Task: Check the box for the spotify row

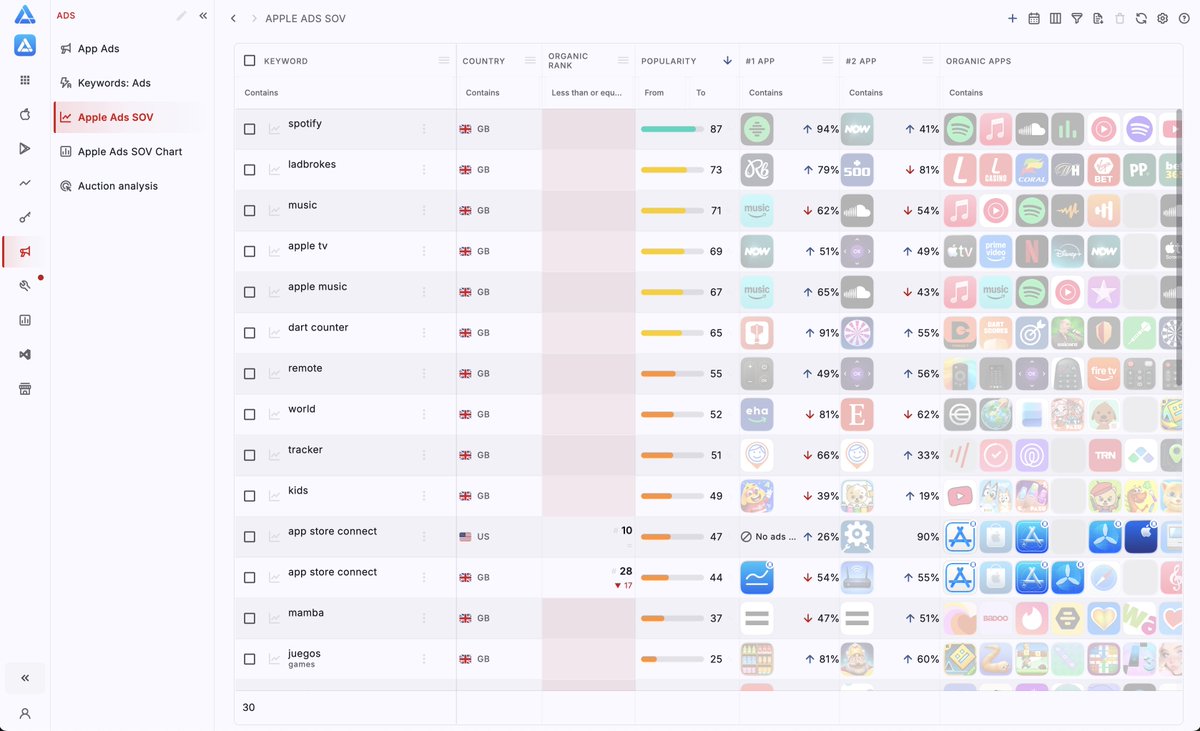Action: (250, 129)
